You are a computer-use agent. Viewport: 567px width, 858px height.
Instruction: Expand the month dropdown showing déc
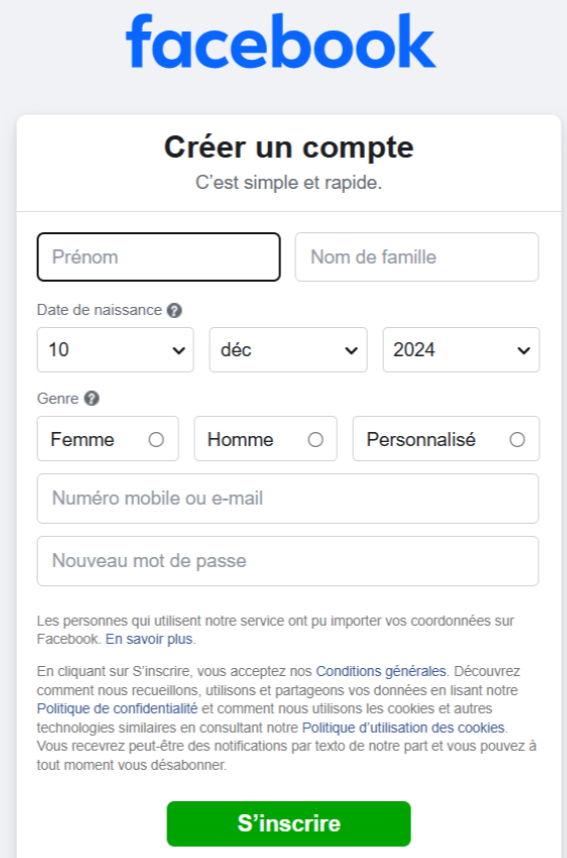(x=288, y=350)
